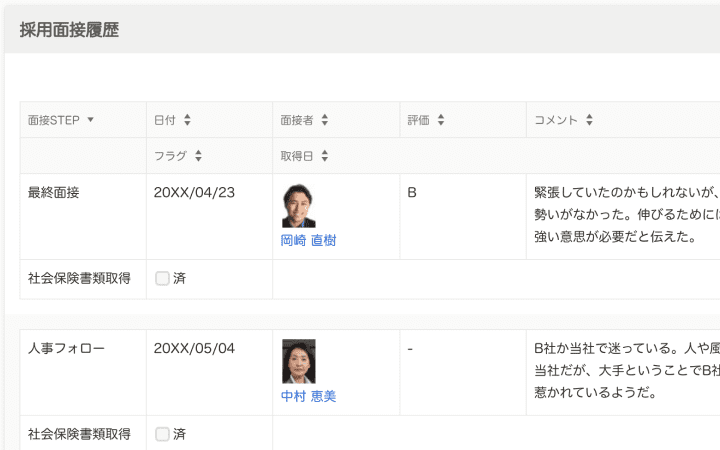Image resolution: width=720 pixels, height=450 pixels.
Task: Click date 20XX/05/04 cell
Action: 194,348
